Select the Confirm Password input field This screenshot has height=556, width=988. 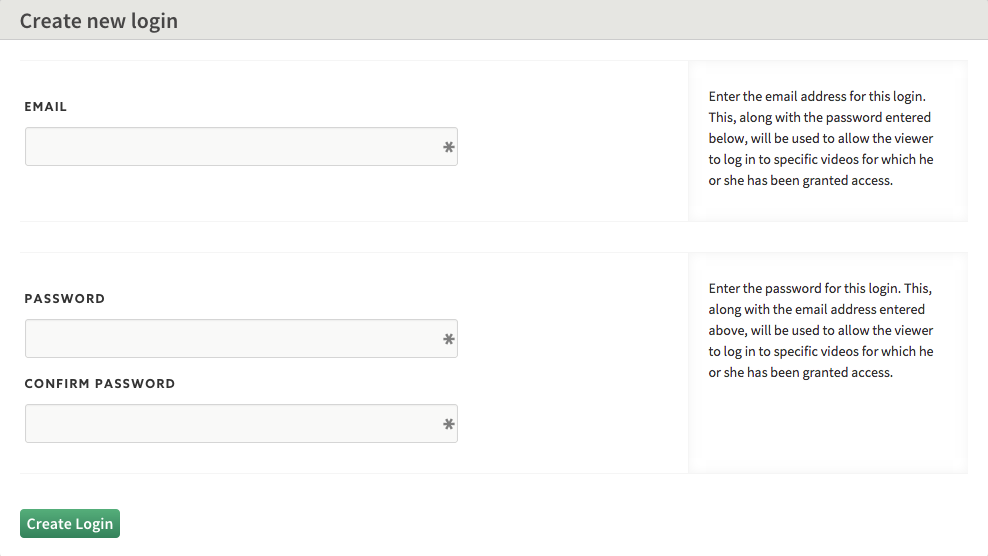pos(241,424)
